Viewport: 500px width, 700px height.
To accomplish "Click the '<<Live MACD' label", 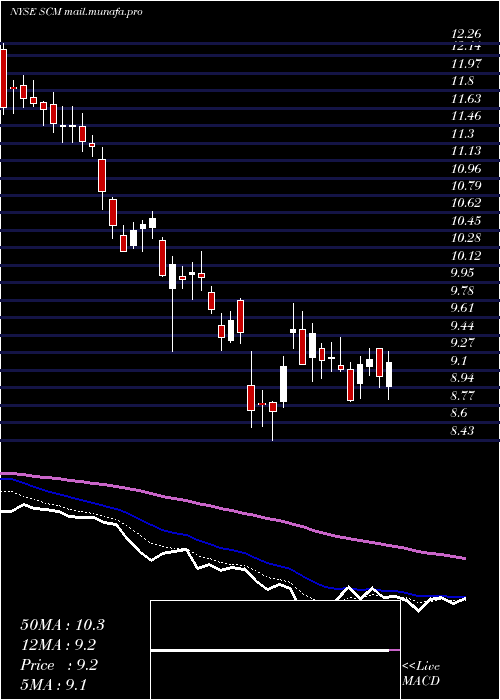I will pos(421,674).
